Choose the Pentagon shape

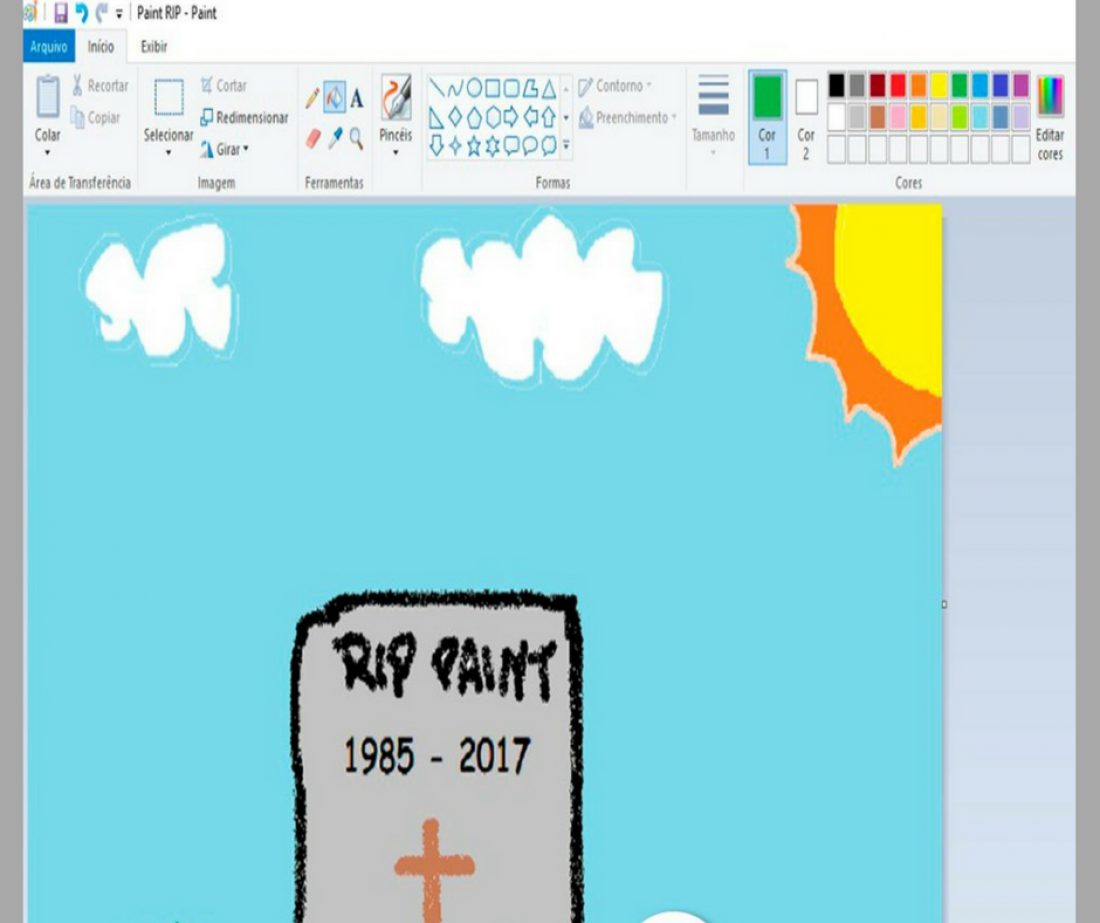(x=474, y=117)
